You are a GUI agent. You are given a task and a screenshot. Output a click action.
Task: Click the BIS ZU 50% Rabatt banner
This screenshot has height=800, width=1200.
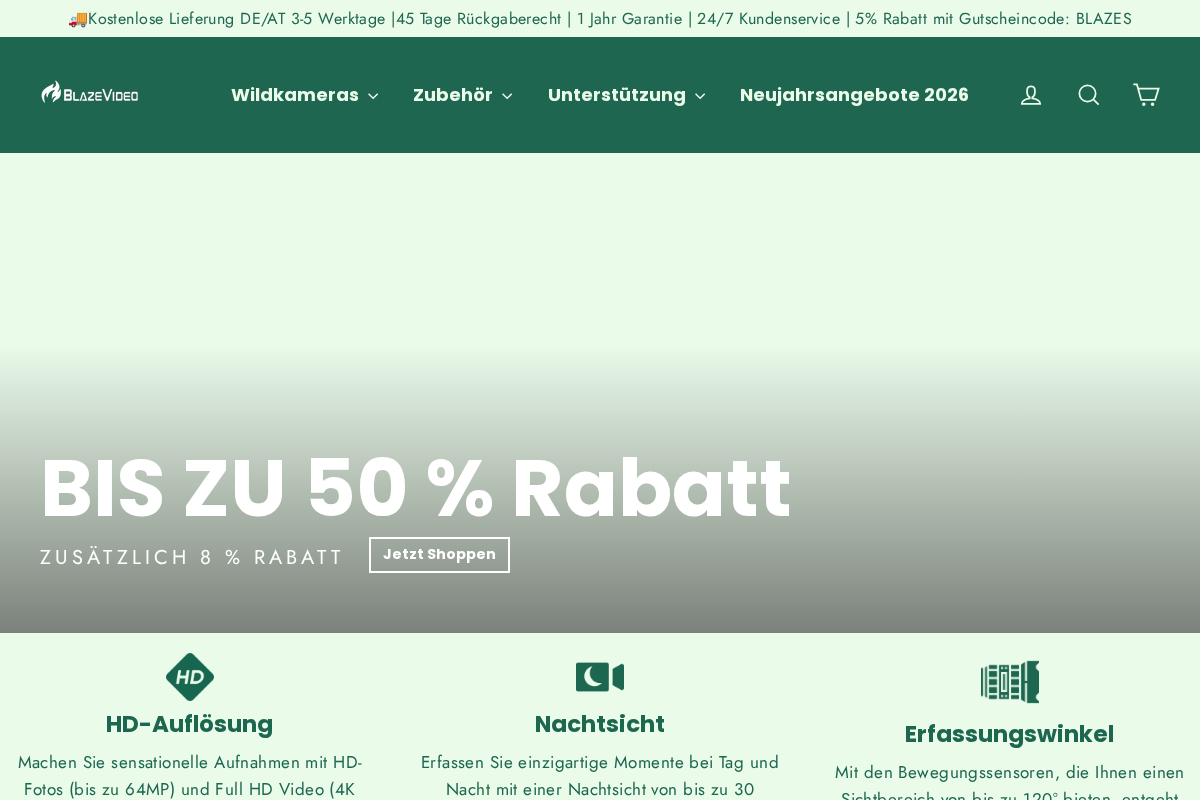tap(415, 488)
